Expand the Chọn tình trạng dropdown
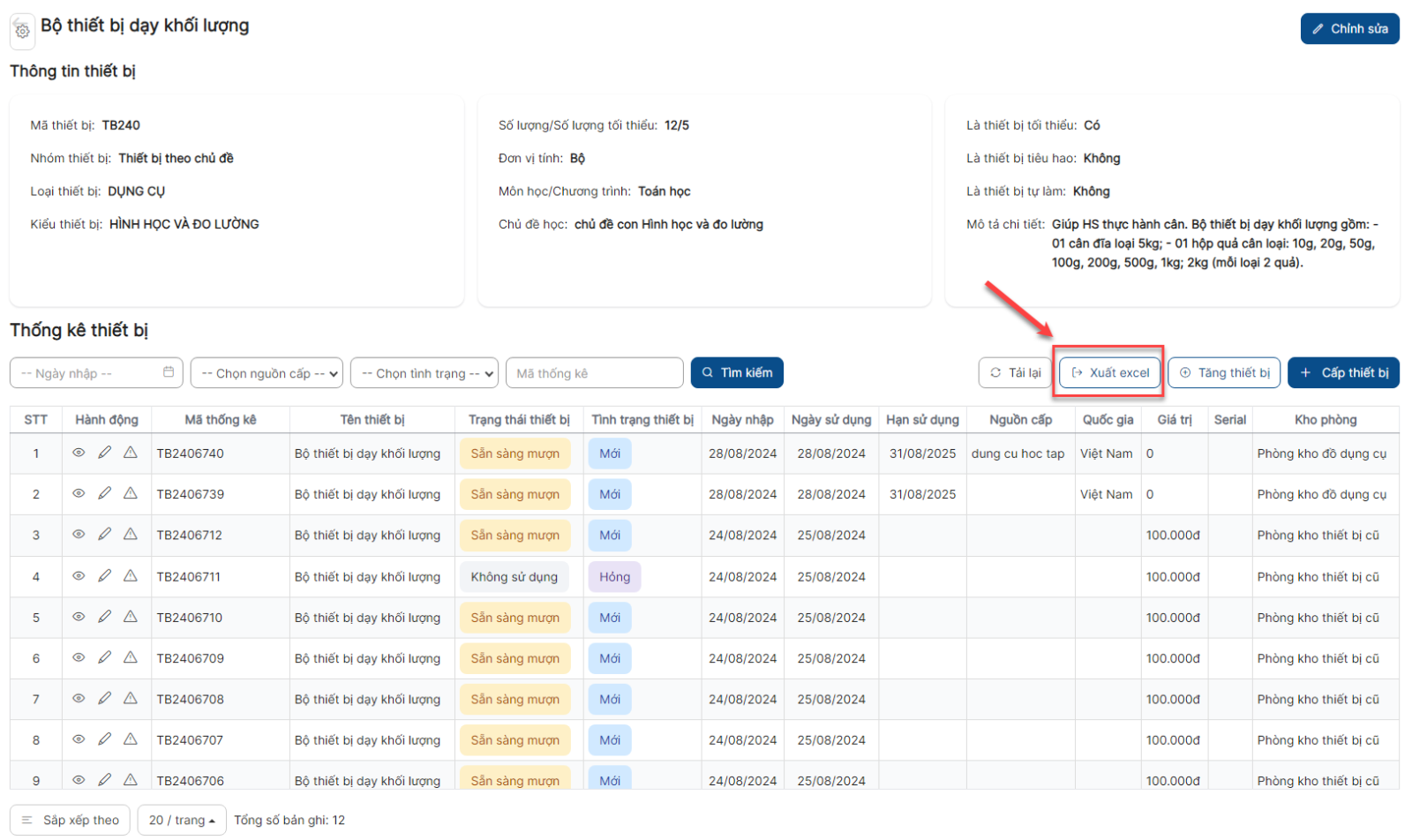Viewport: 1412px width, 840px height. pyautogui.click(x=424, y=373)
